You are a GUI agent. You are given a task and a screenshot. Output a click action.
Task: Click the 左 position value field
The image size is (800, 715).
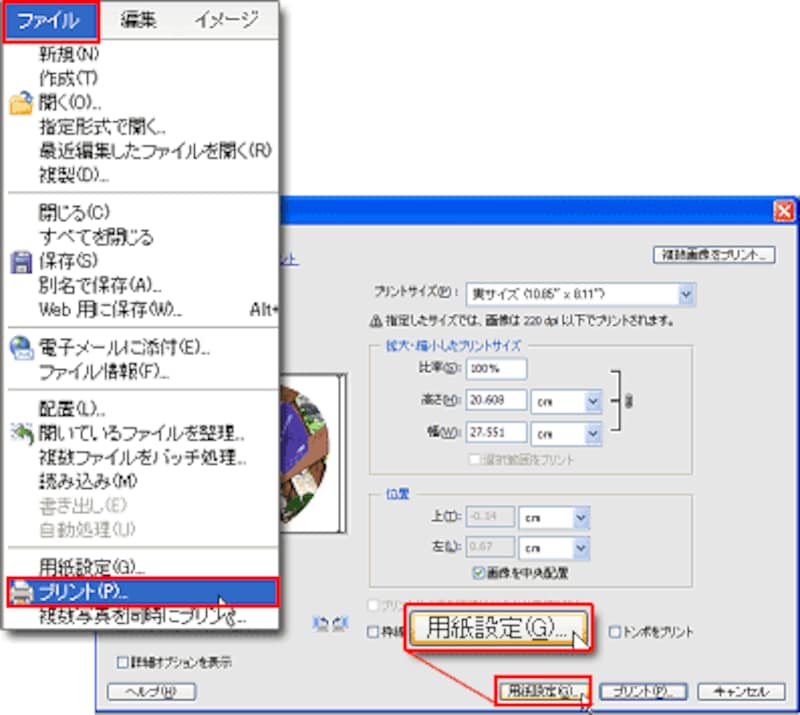coord(490,547)
